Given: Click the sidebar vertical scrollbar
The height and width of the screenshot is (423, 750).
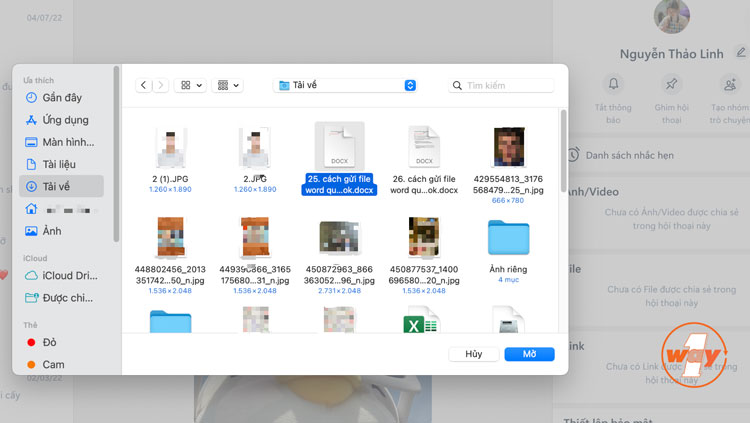Looking at the screenshot, I should click(116, 153).
